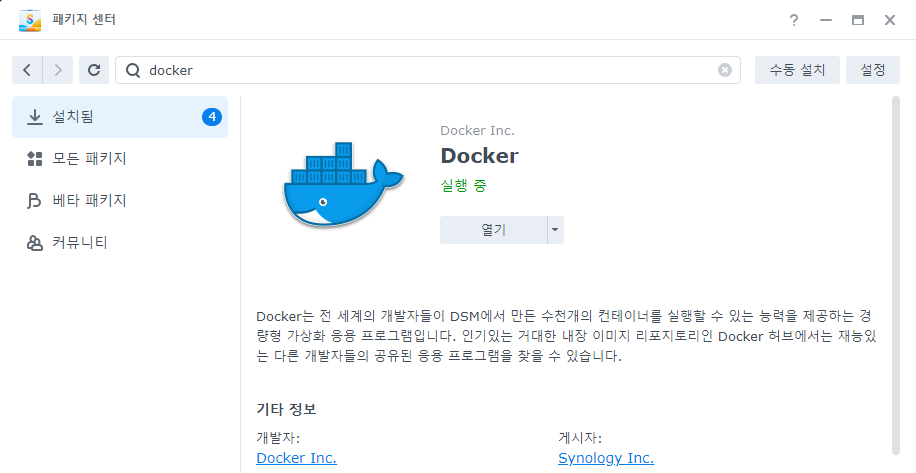Click the 기타 정보 heading

point(286,409)
